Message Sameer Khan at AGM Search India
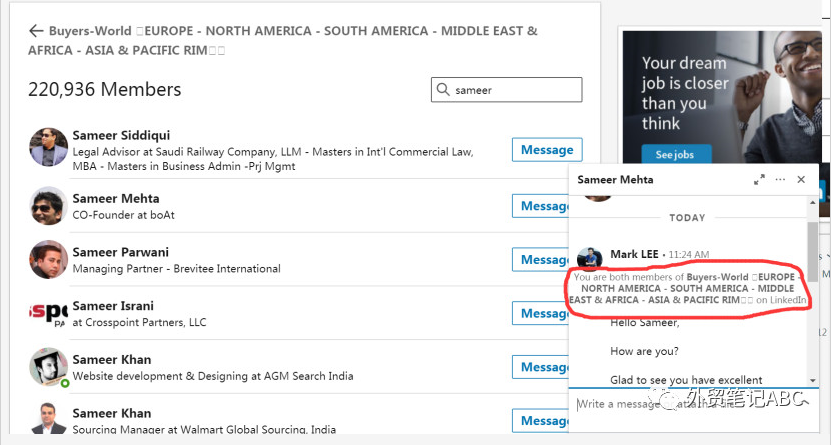Image resolution: width=831 pixels, height=445 pixels. 541,367
